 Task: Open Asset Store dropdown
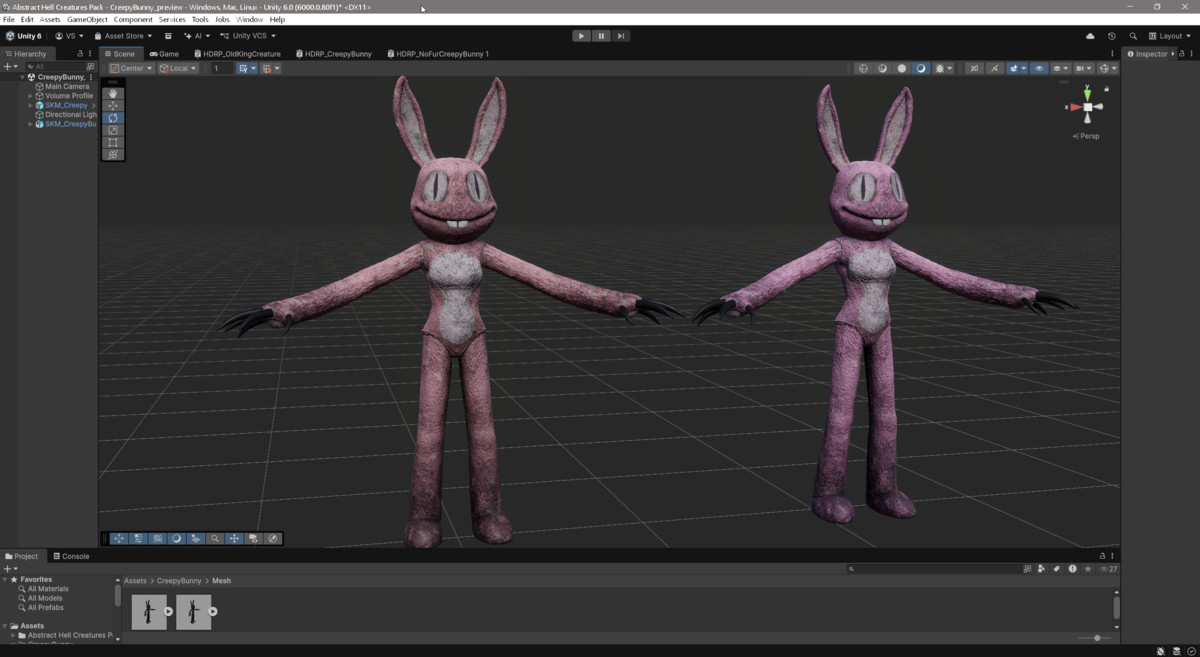pyautogui.click(x=124, y=36)
